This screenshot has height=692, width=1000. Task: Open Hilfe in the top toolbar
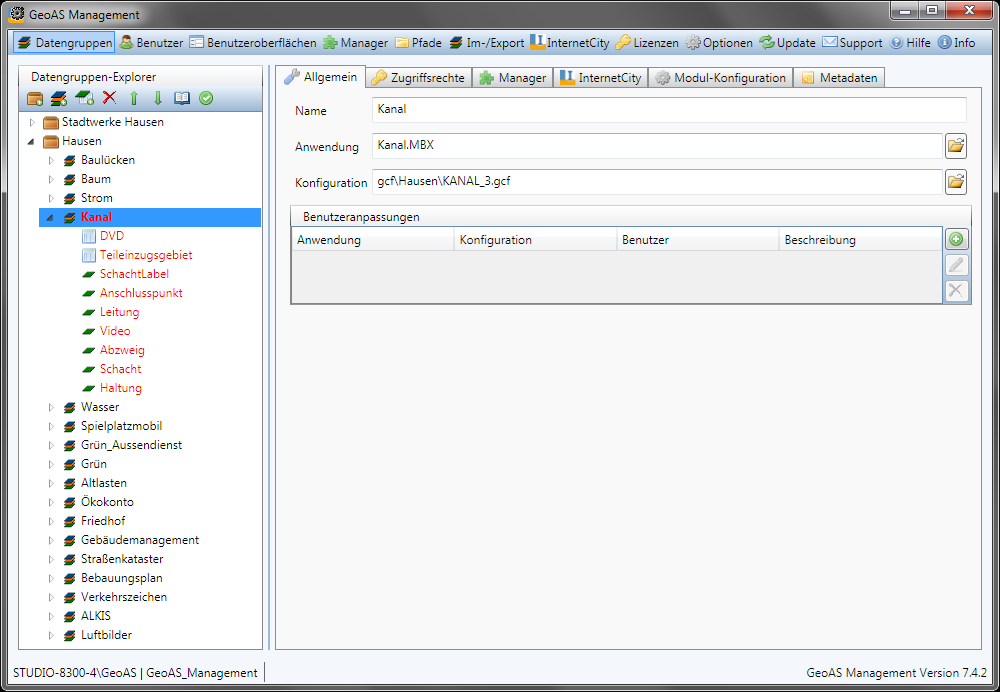coord(910,43)
